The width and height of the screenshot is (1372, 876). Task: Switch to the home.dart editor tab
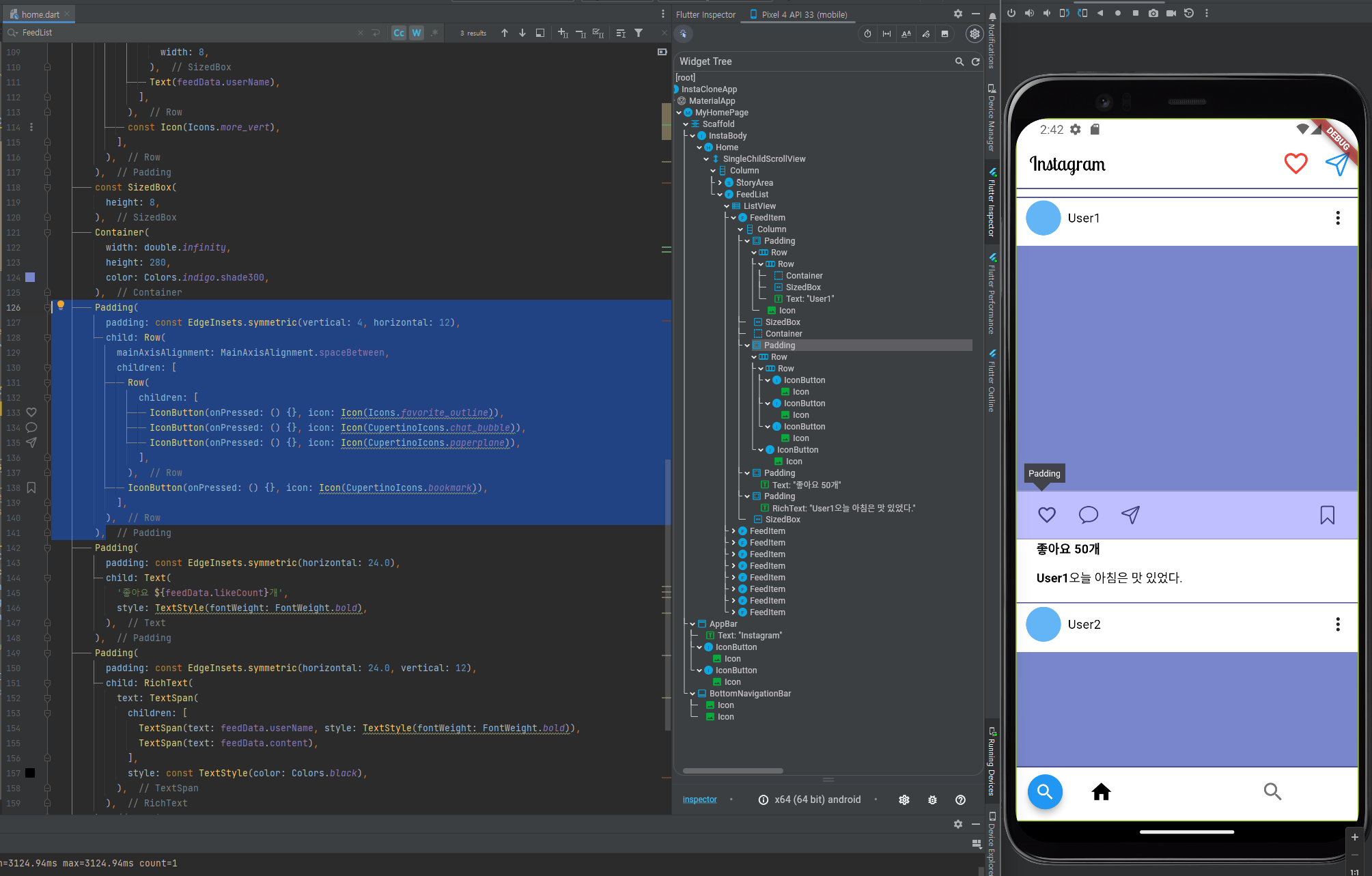[x=40, y=14]
